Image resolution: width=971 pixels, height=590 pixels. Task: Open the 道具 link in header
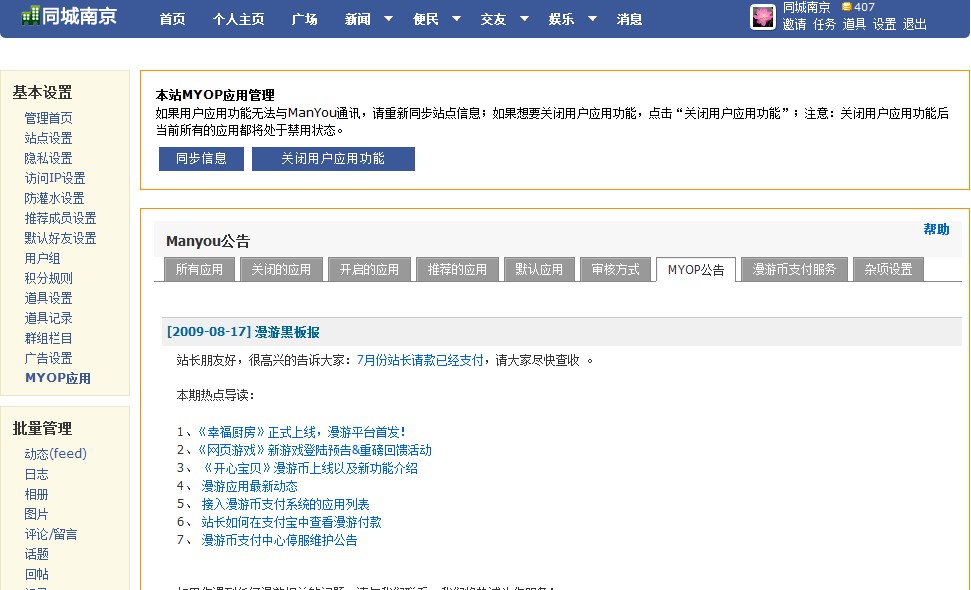(x=854, y=24)
